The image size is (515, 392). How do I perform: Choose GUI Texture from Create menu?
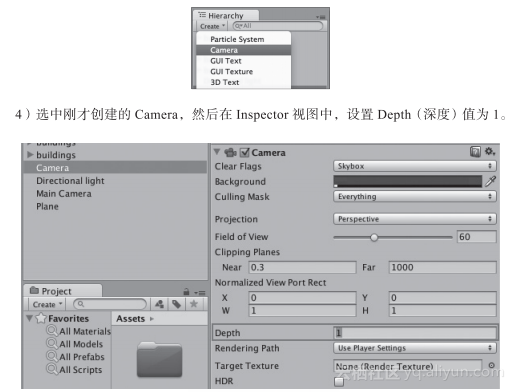coord(244,71)
